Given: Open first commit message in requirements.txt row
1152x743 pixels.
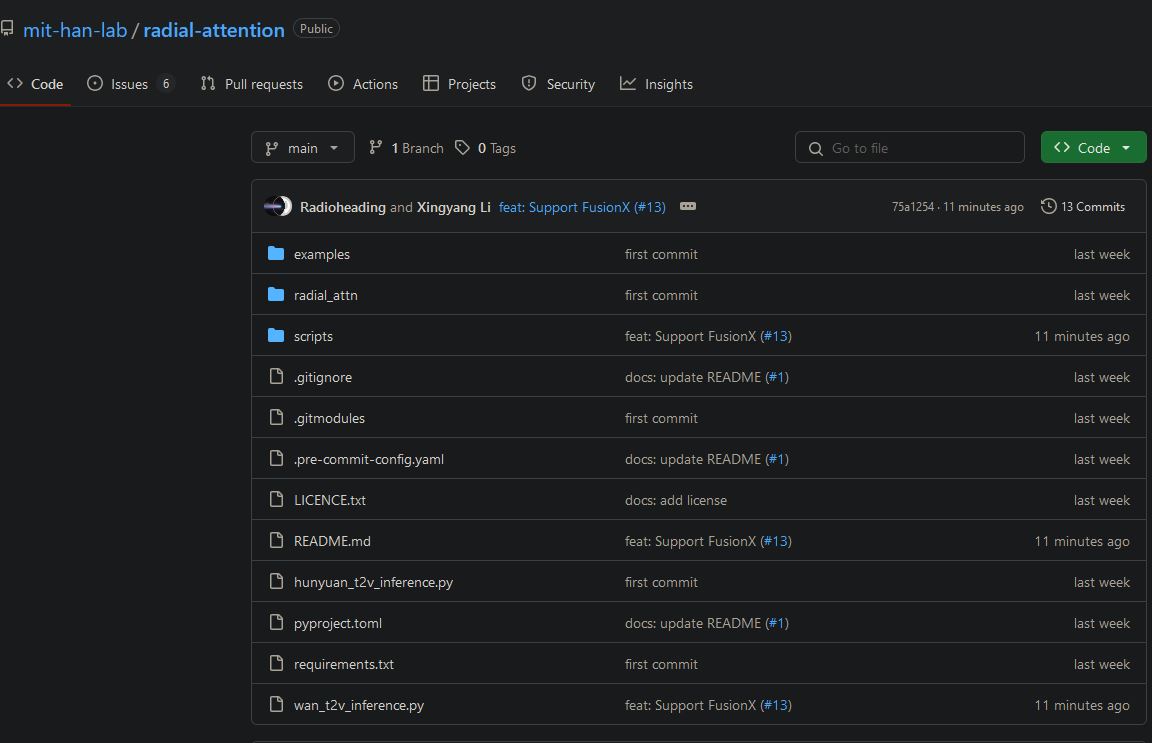Looking at the screenshot, I should point(661,664).
